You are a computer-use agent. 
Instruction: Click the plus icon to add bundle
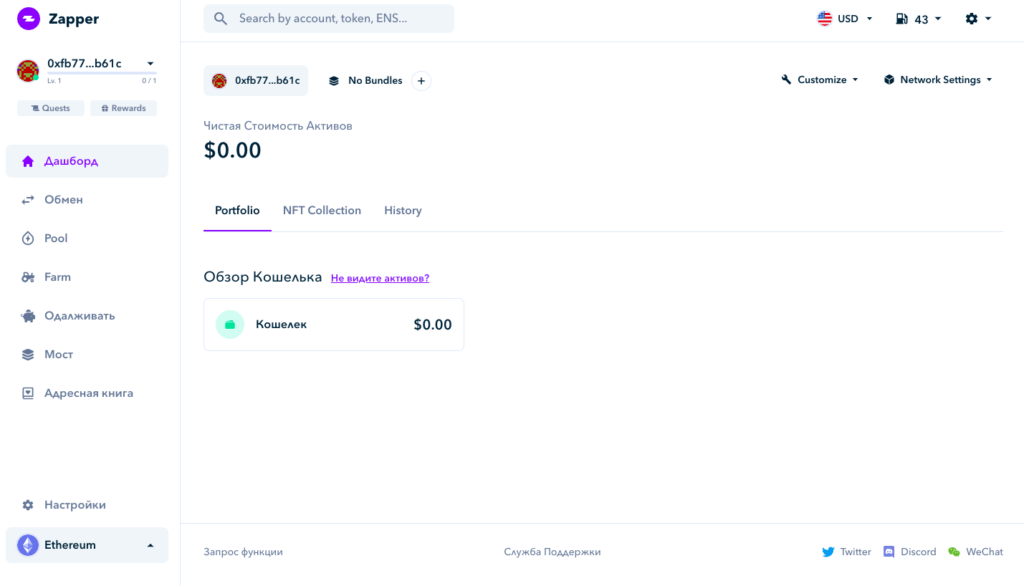pos(421,81)
